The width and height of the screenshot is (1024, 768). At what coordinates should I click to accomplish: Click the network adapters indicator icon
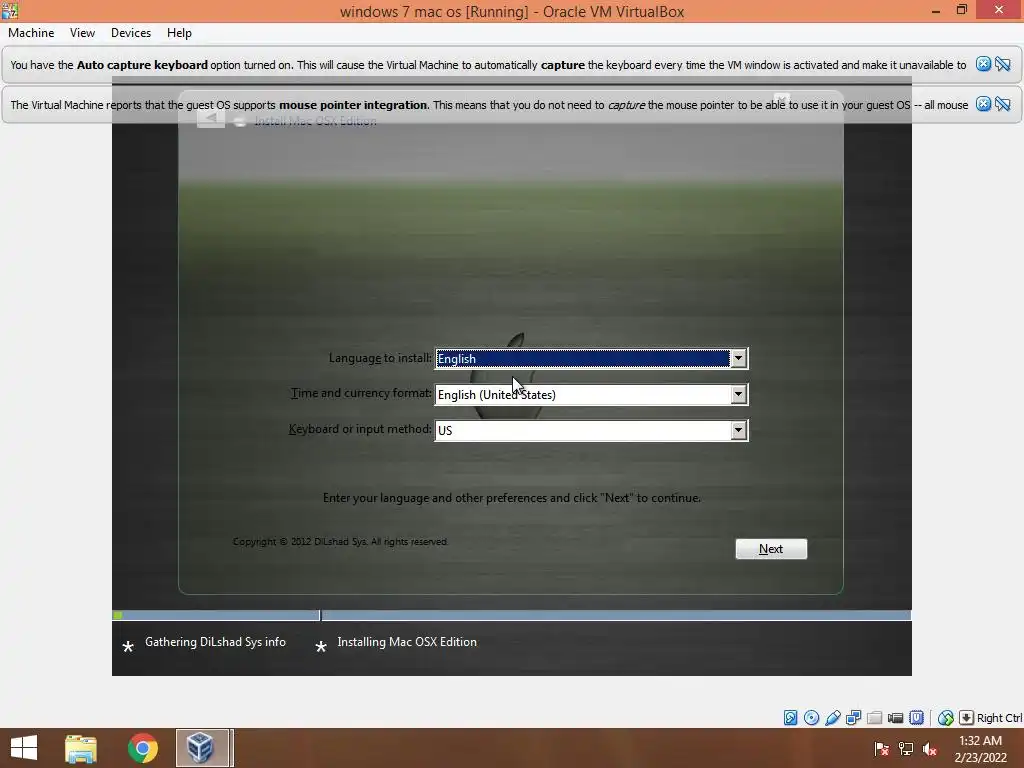click(x=854, y=718)
